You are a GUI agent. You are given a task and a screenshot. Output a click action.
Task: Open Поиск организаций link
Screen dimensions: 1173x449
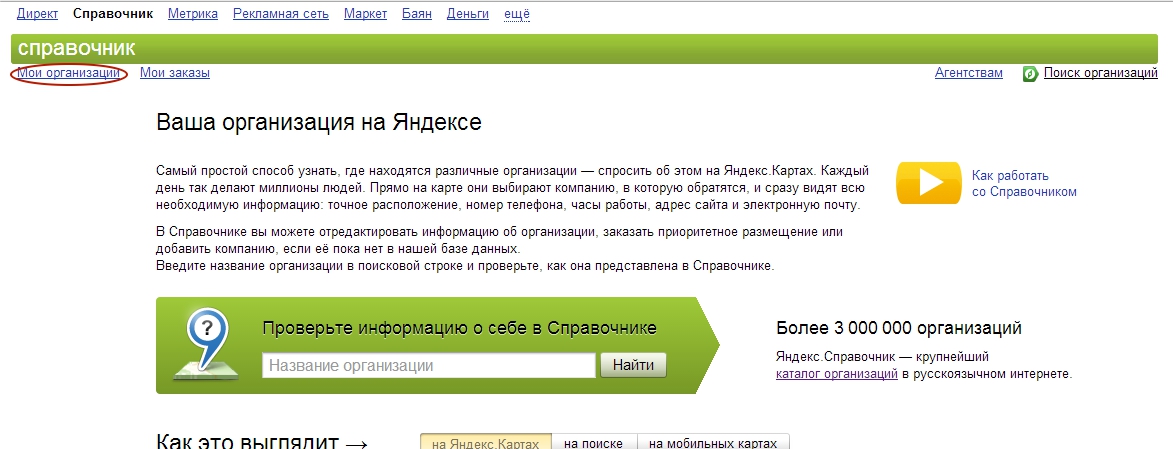tap(1100, 73)
